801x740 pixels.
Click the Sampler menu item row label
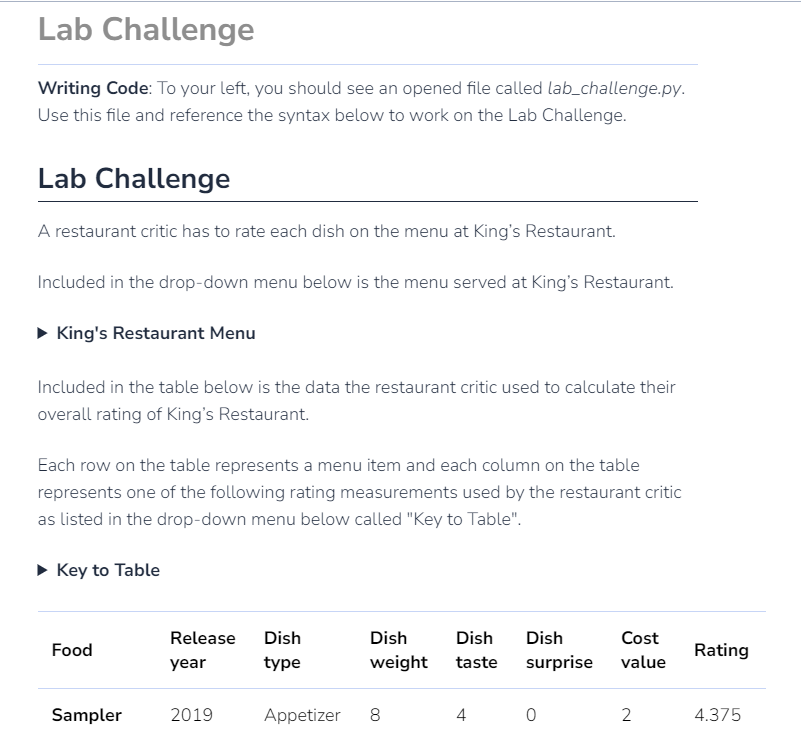(x=86, y=715)
